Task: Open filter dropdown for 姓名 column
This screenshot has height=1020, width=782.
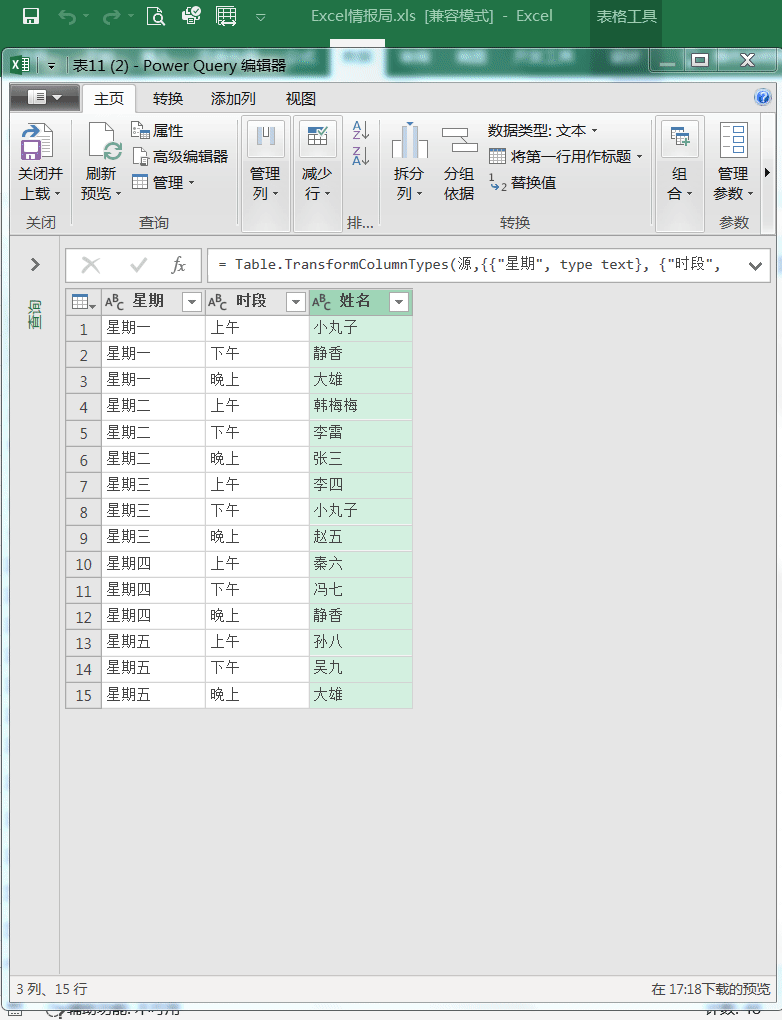Action: pyautogui.click(x=398, y=302)
